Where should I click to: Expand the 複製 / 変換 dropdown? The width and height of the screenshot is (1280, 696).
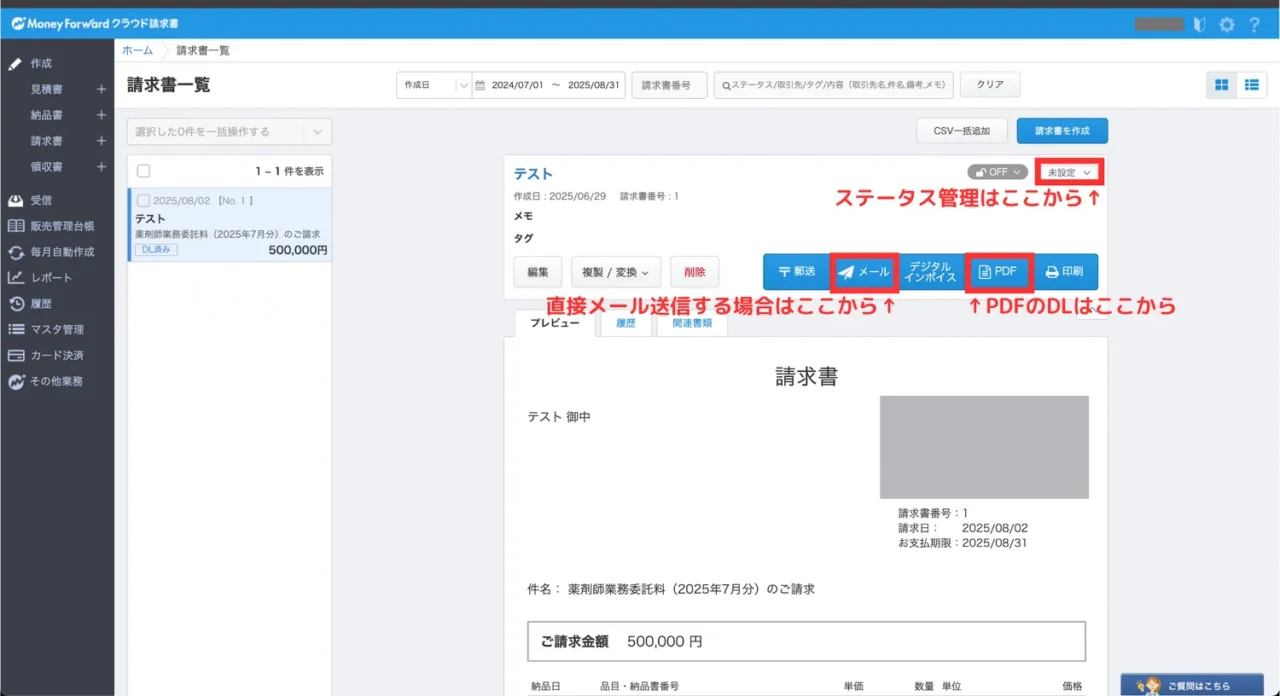(615, 272)
